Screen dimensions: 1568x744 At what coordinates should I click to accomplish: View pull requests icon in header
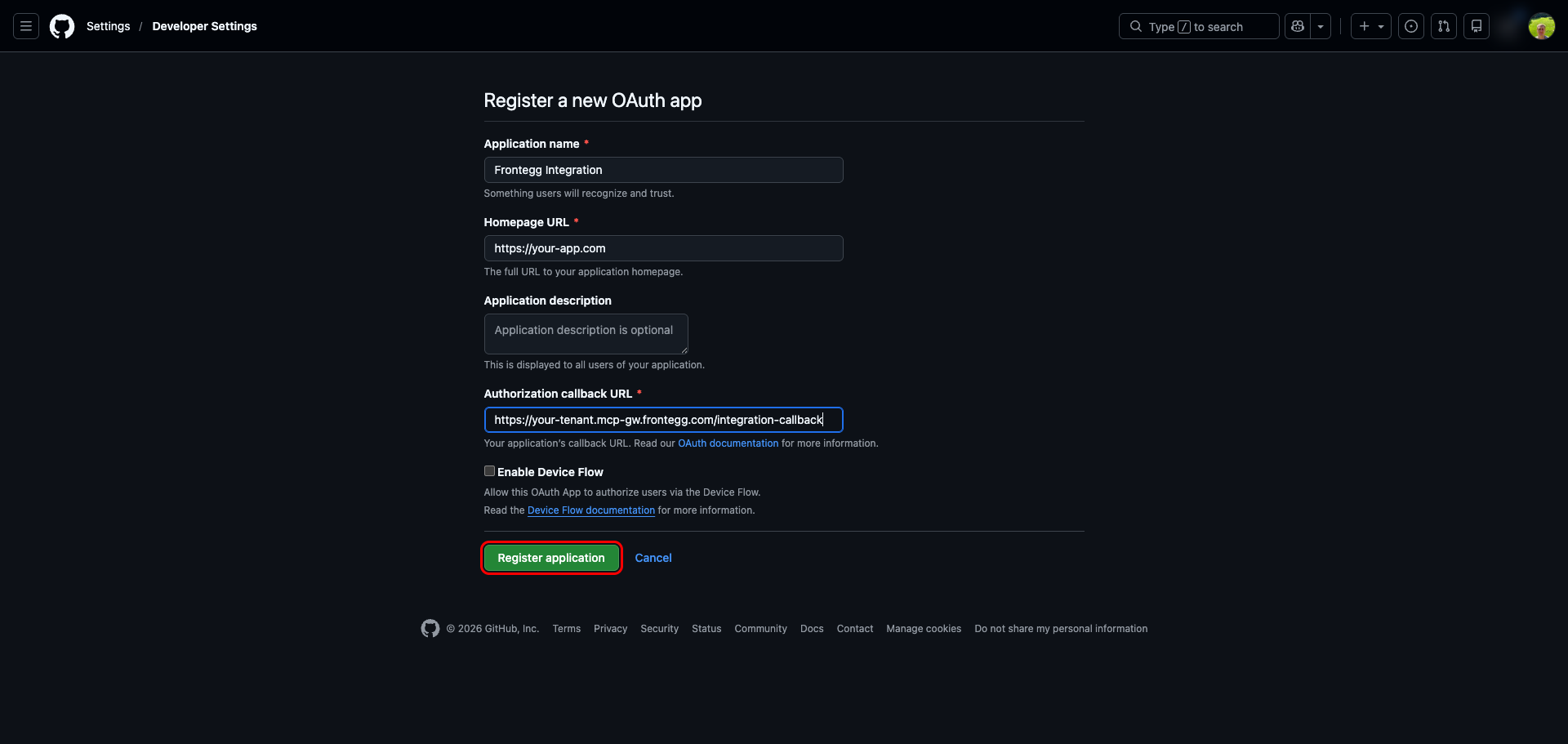click(1444, 26)
